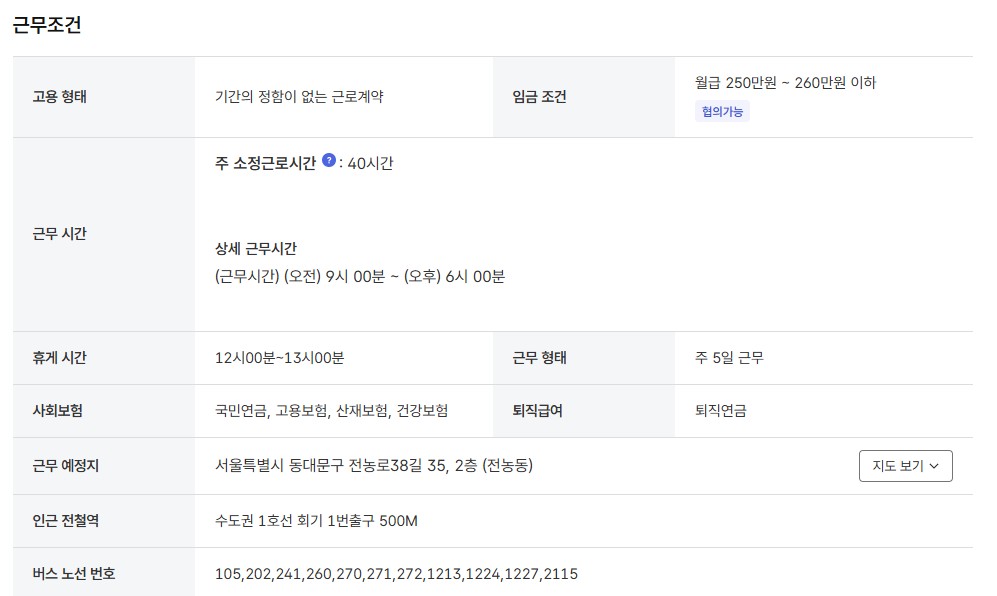Click the 주 5일 근무 value
Image resolution: width=997 pixels, height=596 pixels.
729,358
